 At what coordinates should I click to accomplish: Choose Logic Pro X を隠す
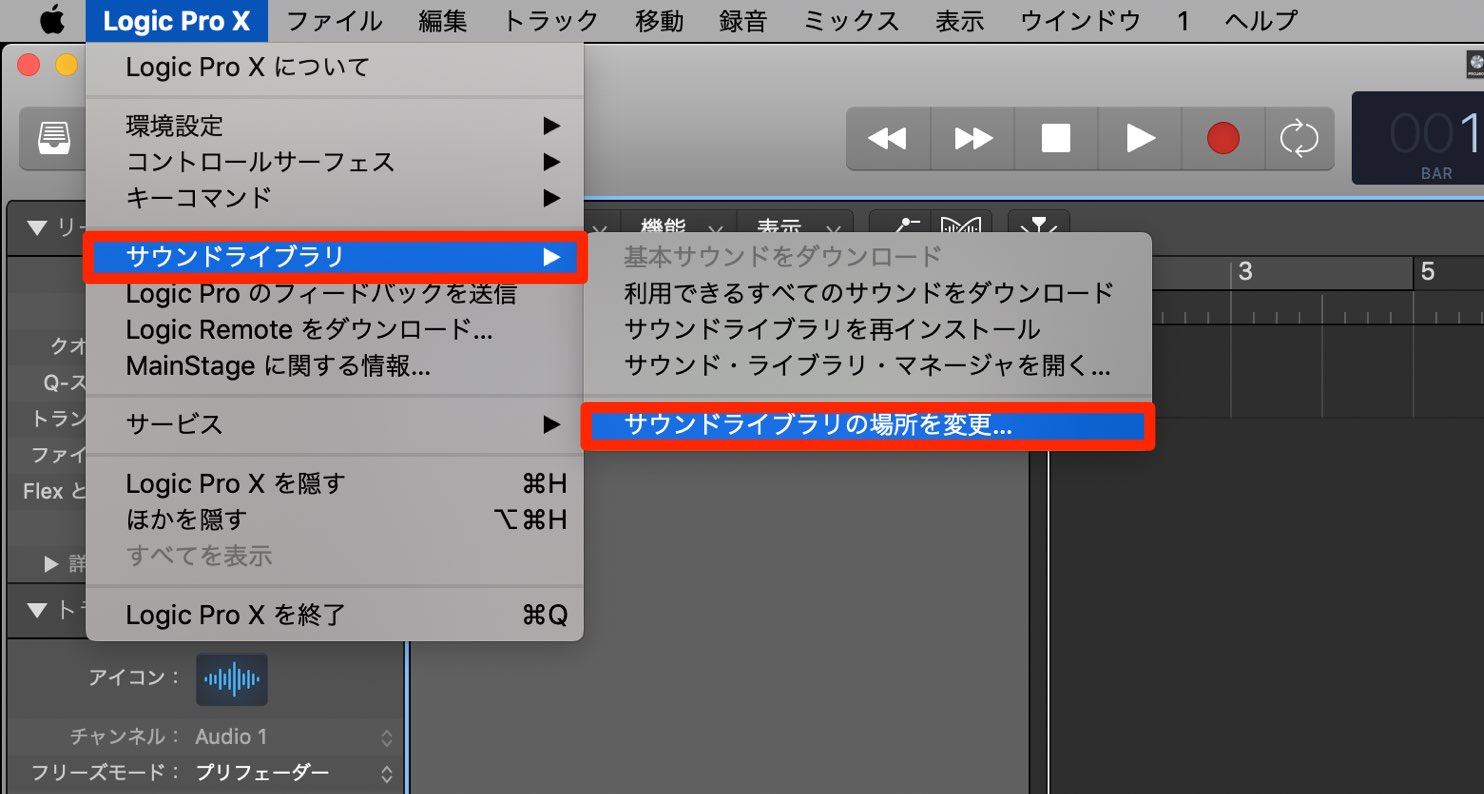click(x=334, y=484)
